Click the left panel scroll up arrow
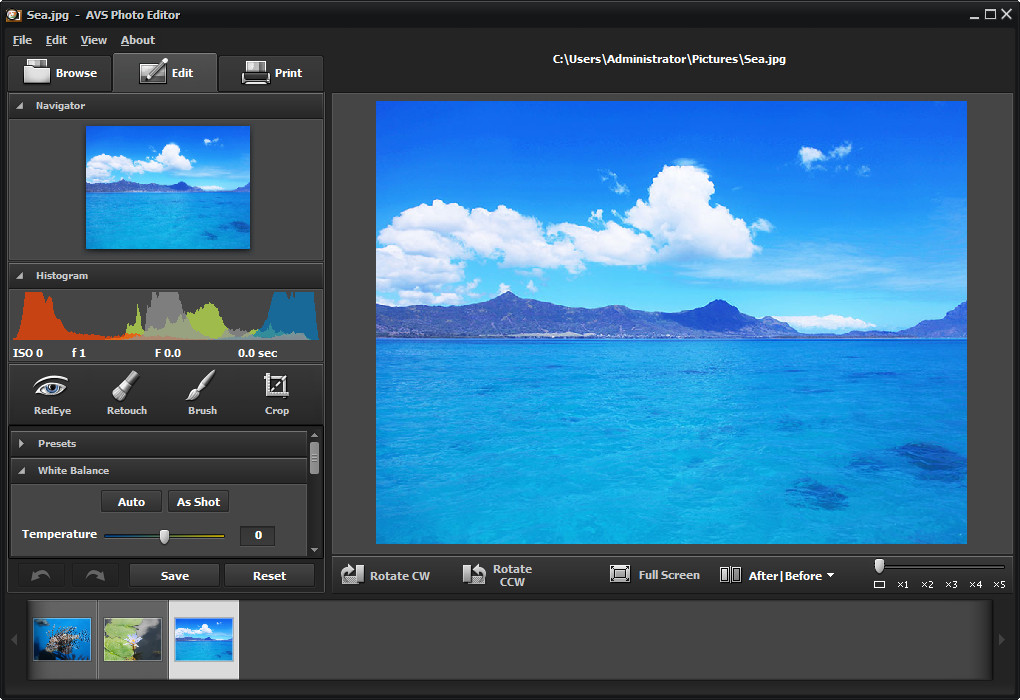This screenshot has height=700, width=1020. pos(315,435)
